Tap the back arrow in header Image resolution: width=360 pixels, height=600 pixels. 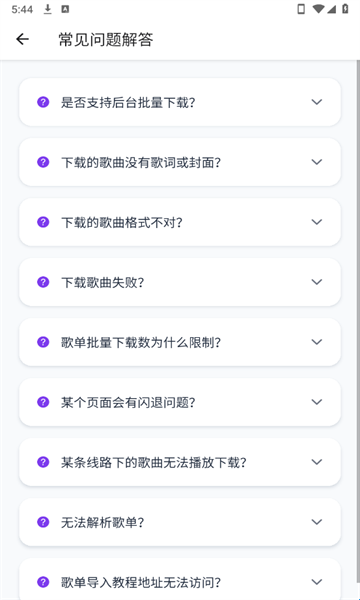click(x=22, y=39)
